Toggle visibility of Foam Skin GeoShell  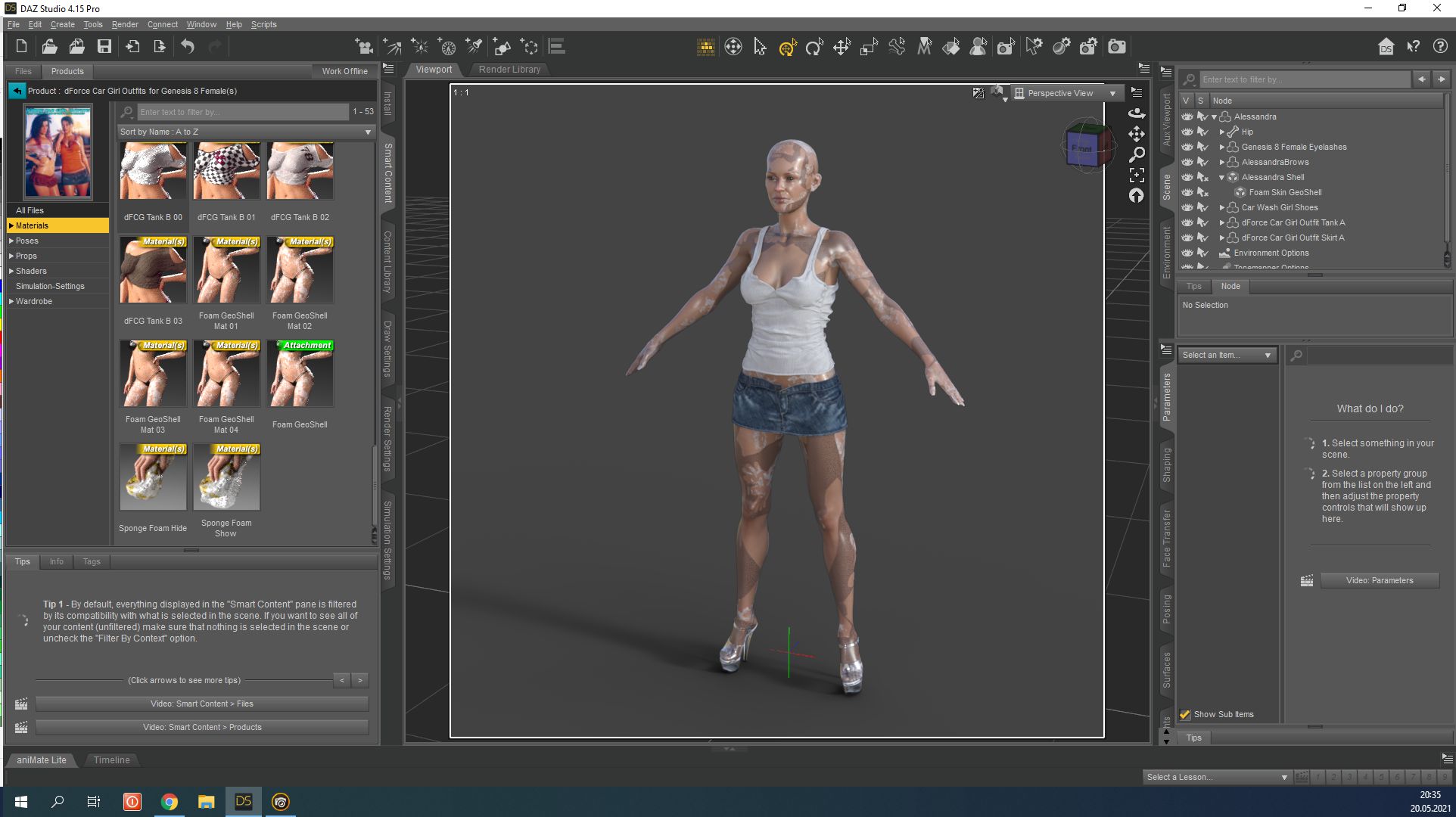(1187, 192)
